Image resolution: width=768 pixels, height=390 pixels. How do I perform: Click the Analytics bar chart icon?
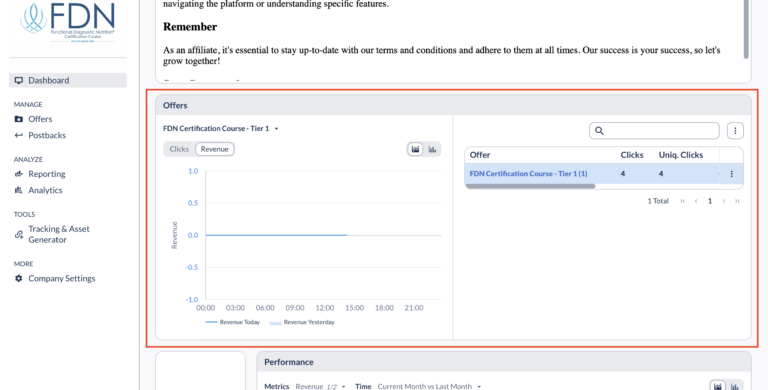coord(19,190)
